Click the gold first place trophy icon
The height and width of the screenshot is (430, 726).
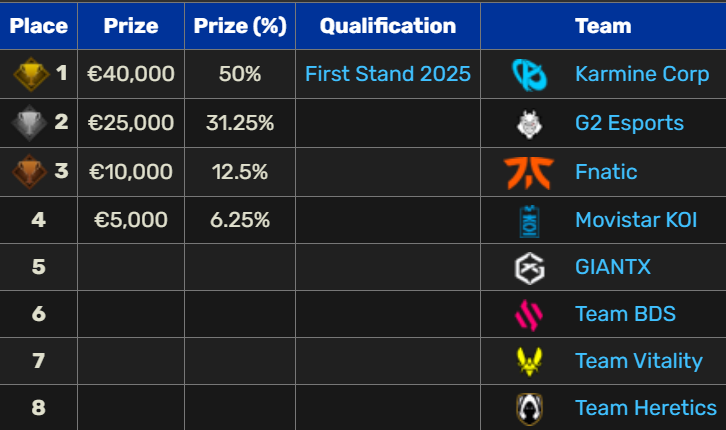pyautogui.click(x=31, y=74)
